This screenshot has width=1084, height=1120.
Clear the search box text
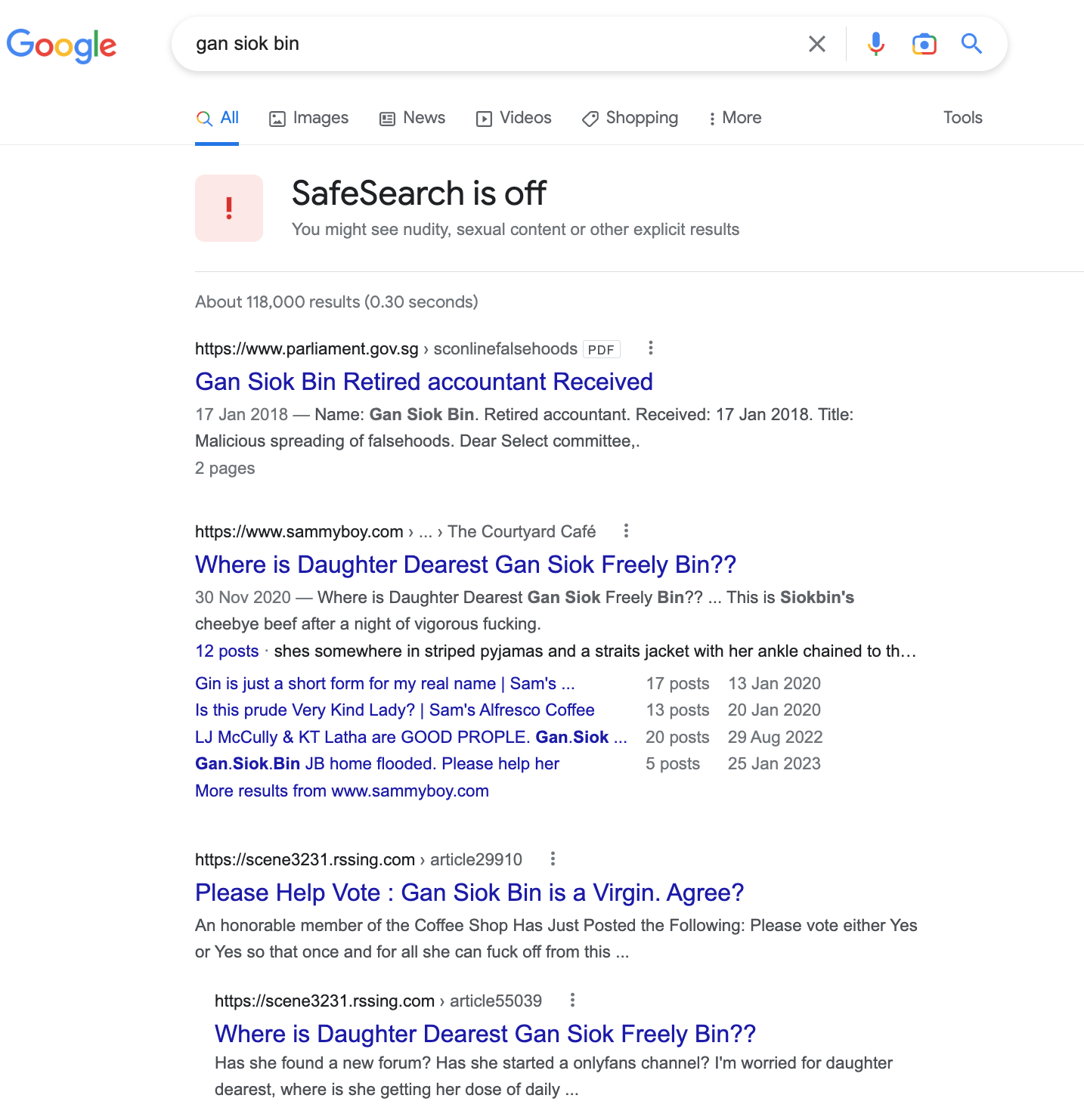[x=817, y=44]
